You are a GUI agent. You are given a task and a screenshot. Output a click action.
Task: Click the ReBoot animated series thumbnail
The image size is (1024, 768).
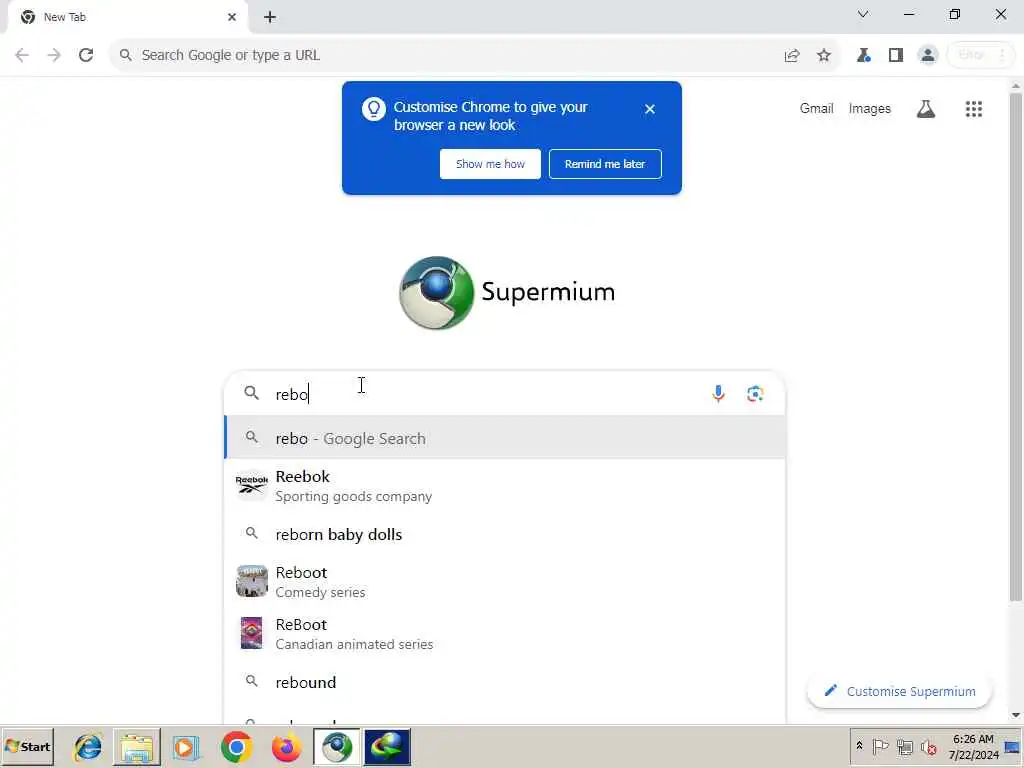click(251, 633)
